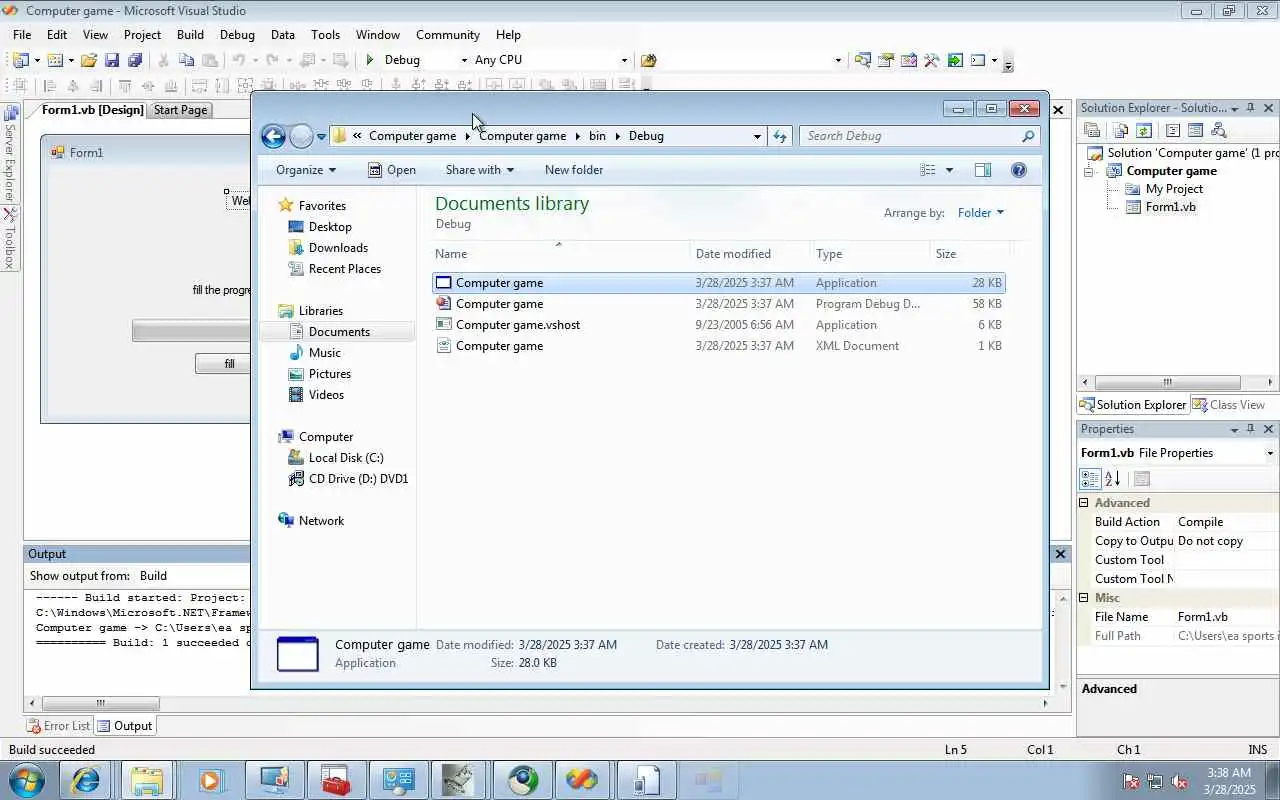Viewport: 1280px width, 800px height.
Task: Click Show All Files in Solution Explorer
Action: coord(1120,130)
